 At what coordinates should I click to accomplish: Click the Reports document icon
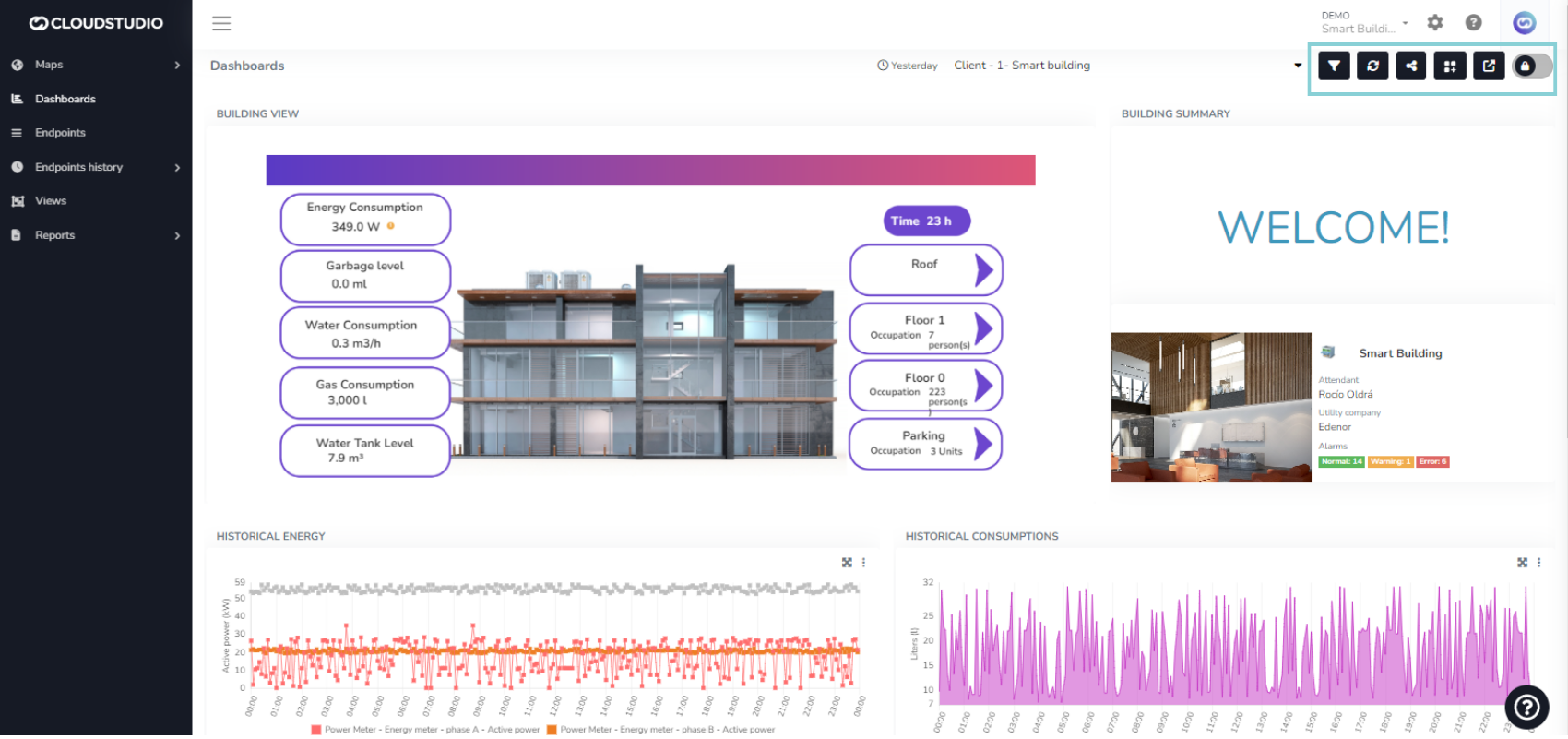[17, 235]
